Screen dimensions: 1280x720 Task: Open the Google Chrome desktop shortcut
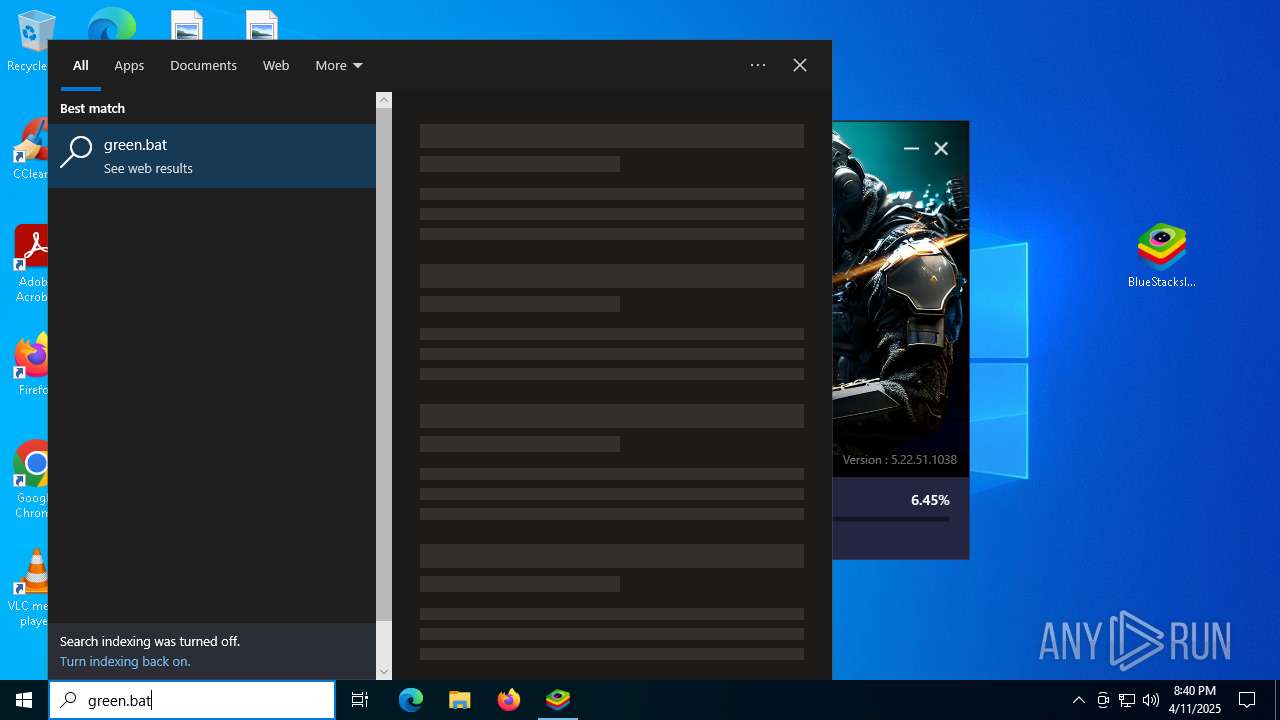click(32, 480)
